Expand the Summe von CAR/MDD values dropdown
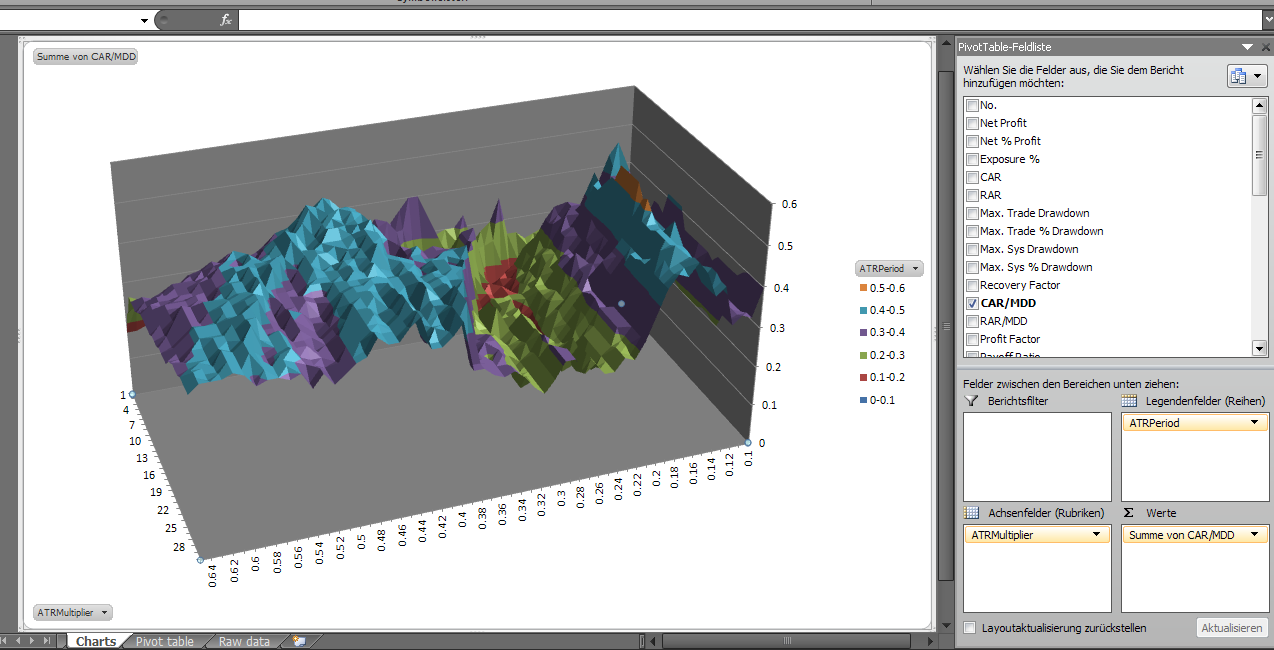 pos(1255,535)
